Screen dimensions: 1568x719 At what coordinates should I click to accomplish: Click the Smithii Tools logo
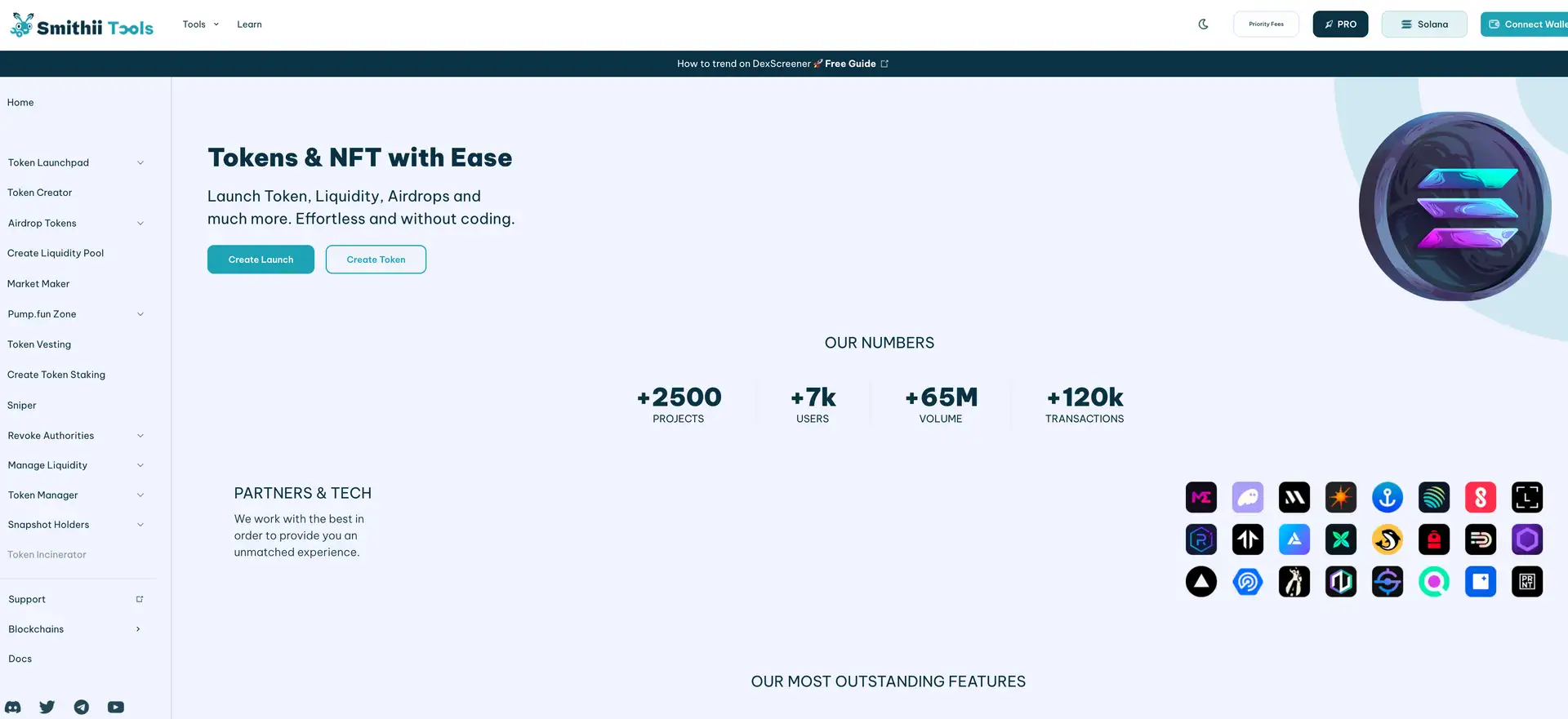pos(82,26)
